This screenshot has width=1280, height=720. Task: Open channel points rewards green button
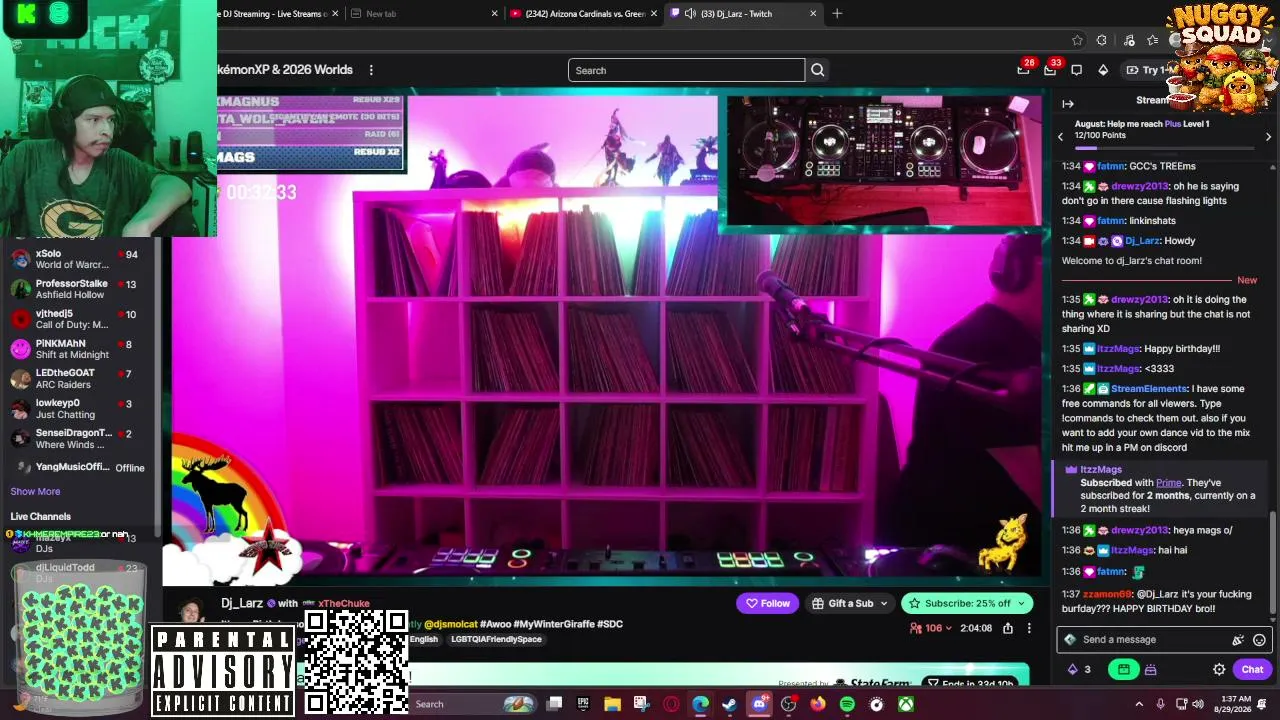click(1124, 670)
